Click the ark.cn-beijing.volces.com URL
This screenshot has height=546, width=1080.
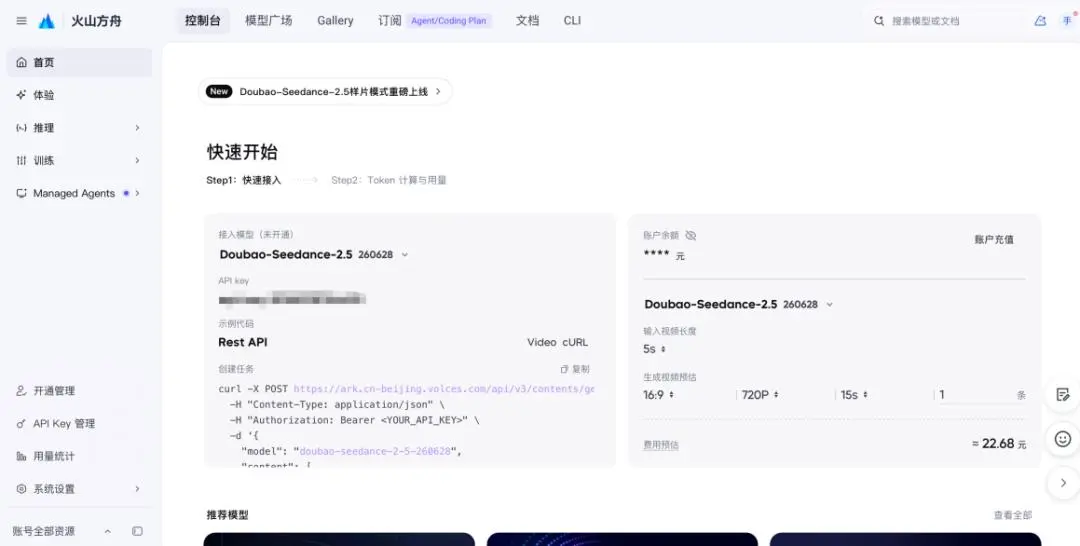point(444,389)
